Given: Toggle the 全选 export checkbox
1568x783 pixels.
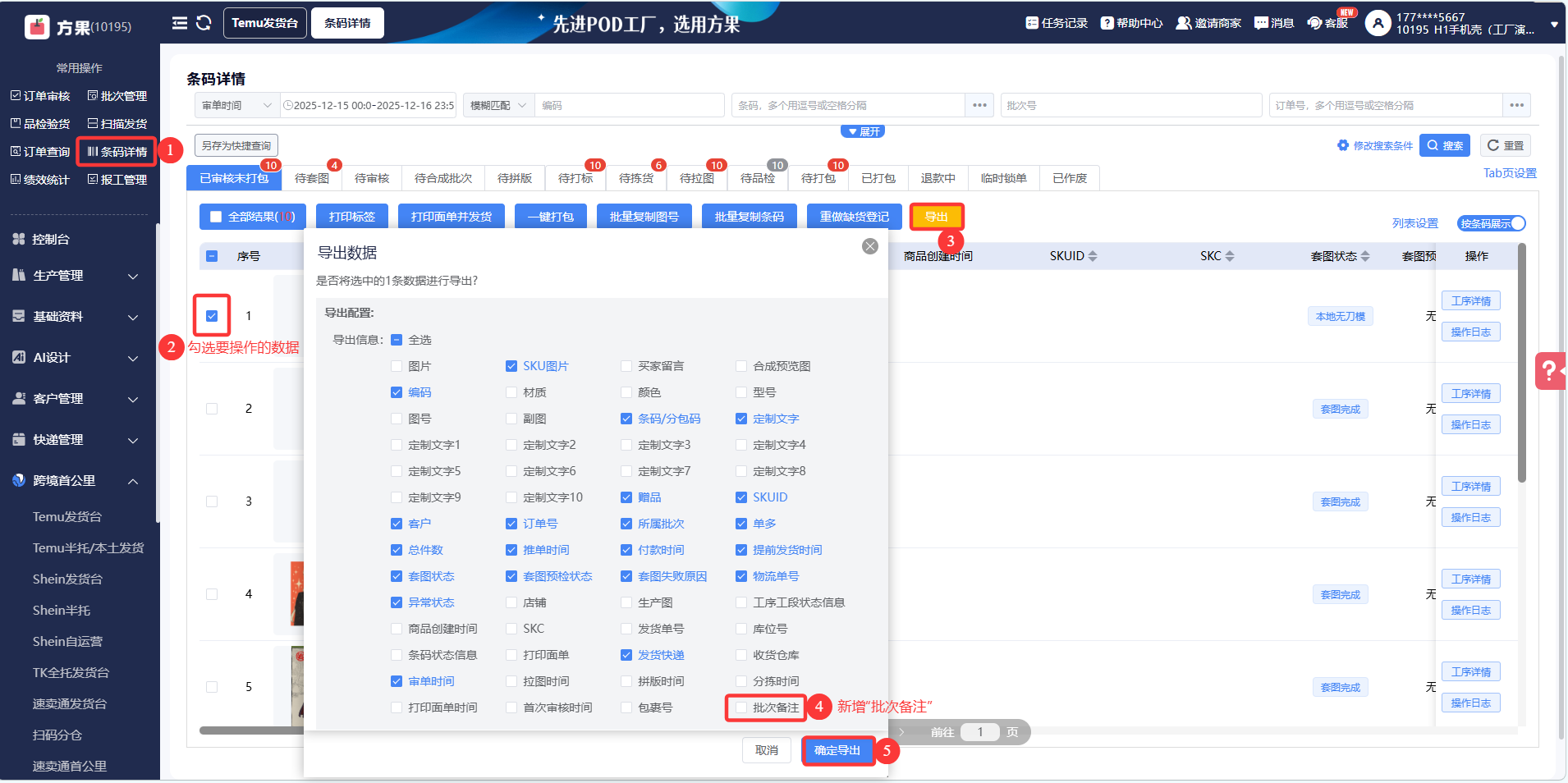Looking at the screenshot, I should (397, 340).
